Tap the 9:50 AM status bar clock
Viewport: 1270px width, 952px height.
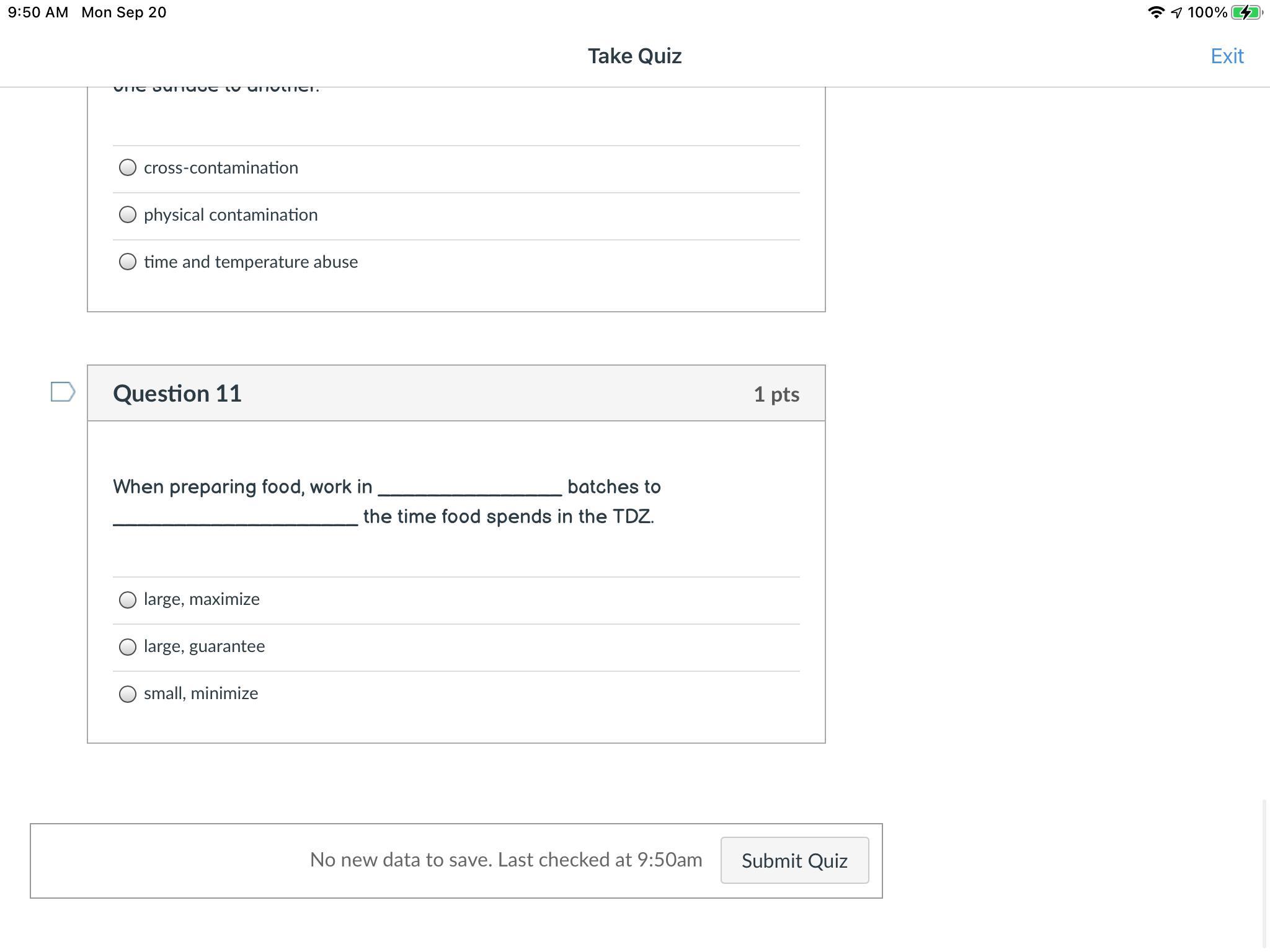pos(38,12)
